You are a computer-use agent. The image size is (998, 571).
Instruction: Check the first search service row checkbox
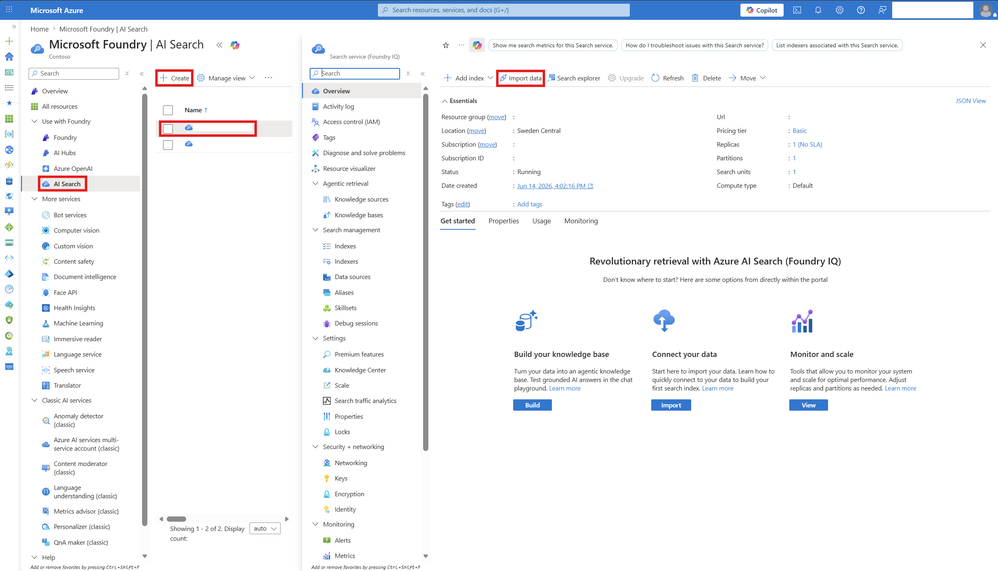[168, 129]
